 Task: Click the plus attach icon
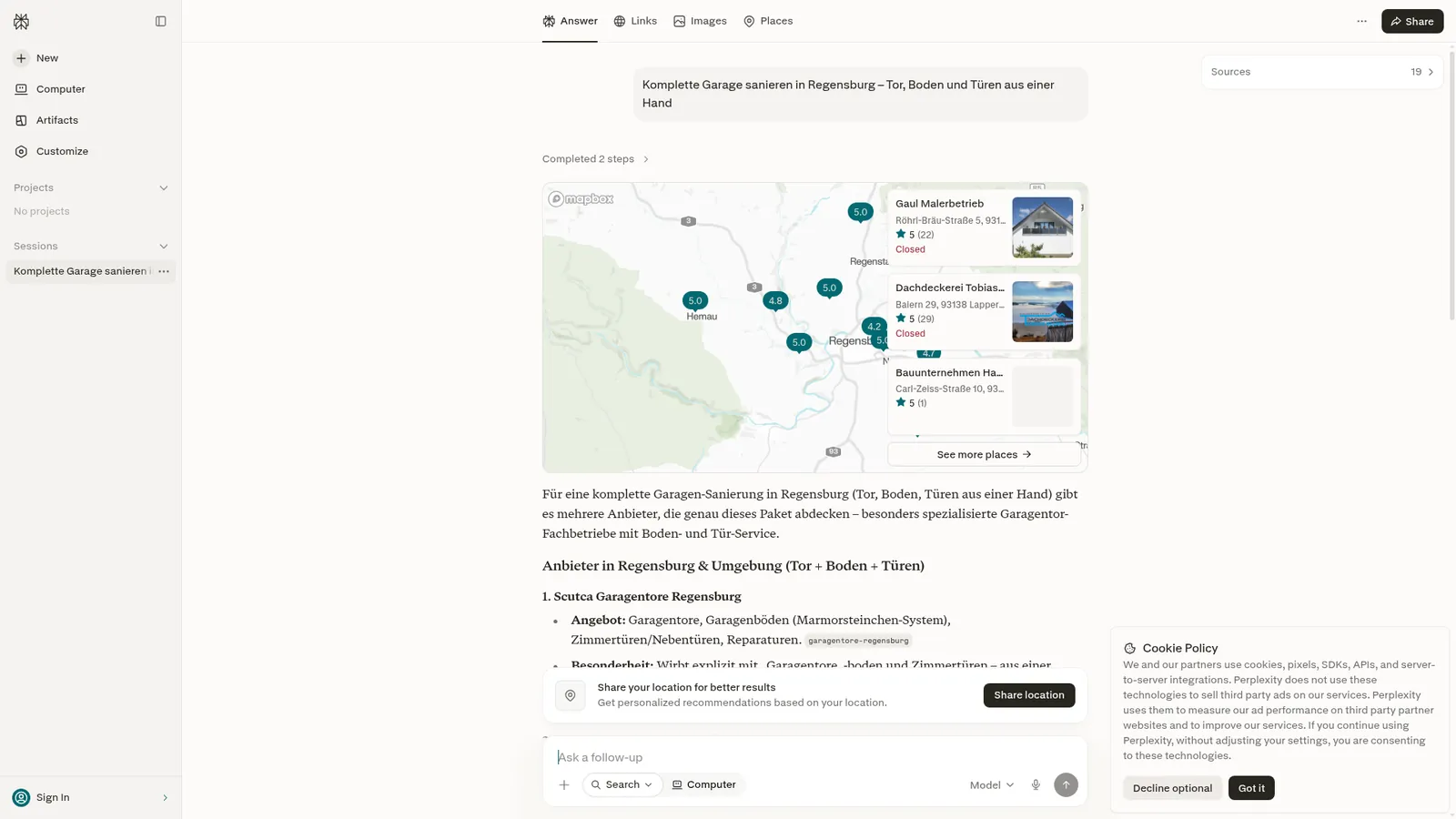click(564, 785)
